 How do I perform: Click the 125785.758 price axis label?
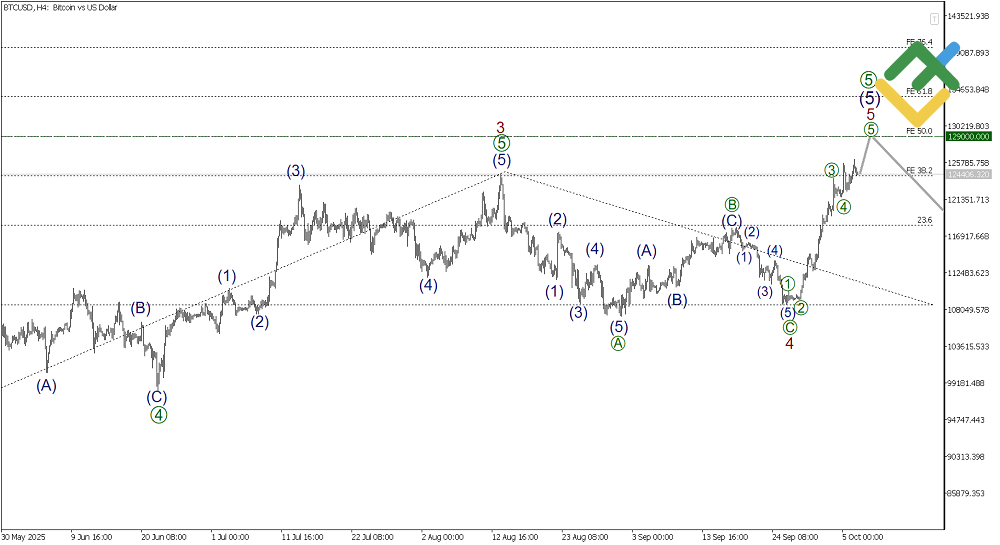pos(969,163)
